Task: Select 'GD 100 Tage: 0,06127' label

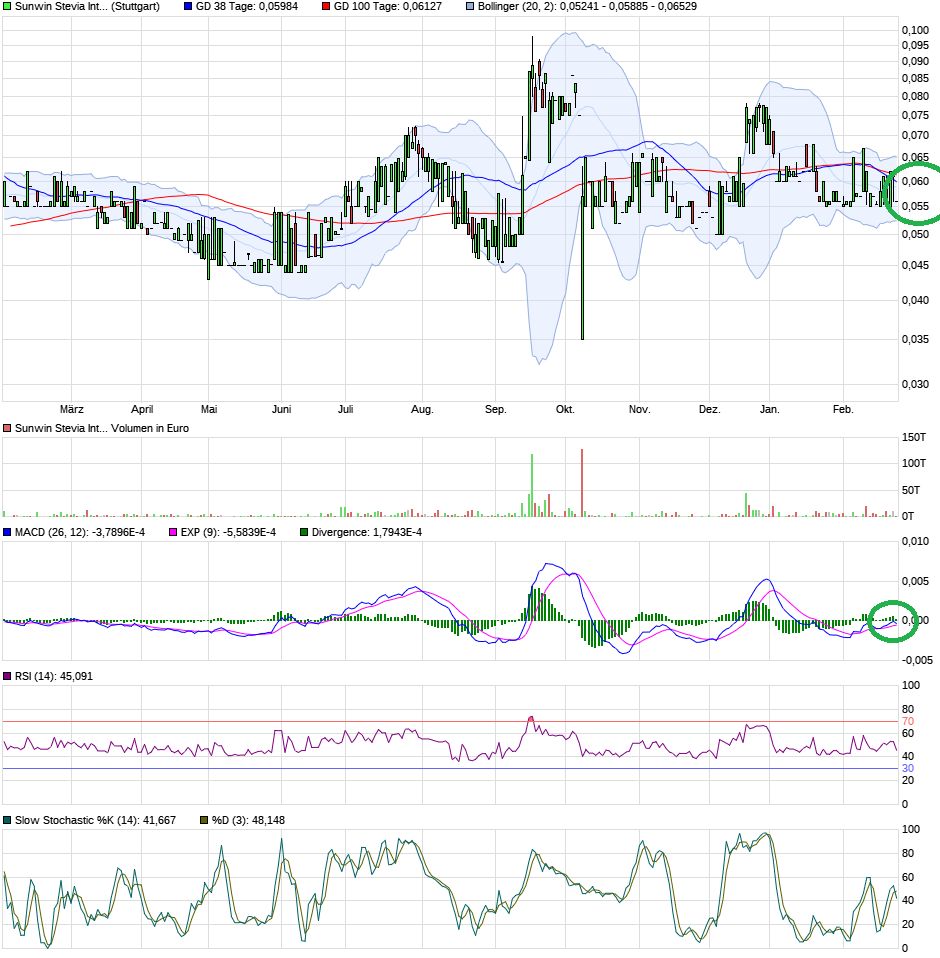Action: 387,6
